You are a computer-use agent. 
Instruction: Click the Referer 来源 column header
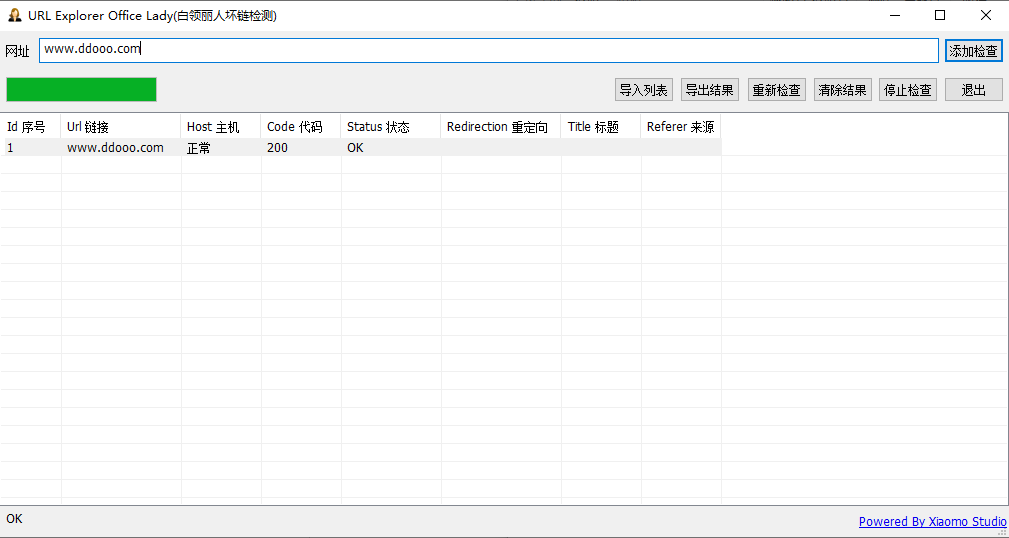tap(680, 127)
